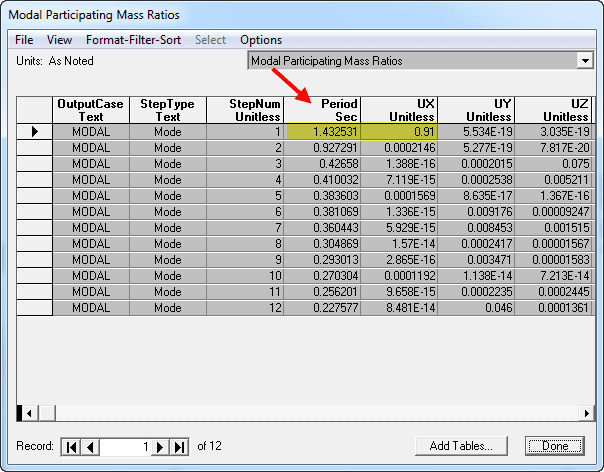The height and width of the screenshot is (472, 604).
Task: Click UY value 5.534E-19
Action: coord(476,132)
